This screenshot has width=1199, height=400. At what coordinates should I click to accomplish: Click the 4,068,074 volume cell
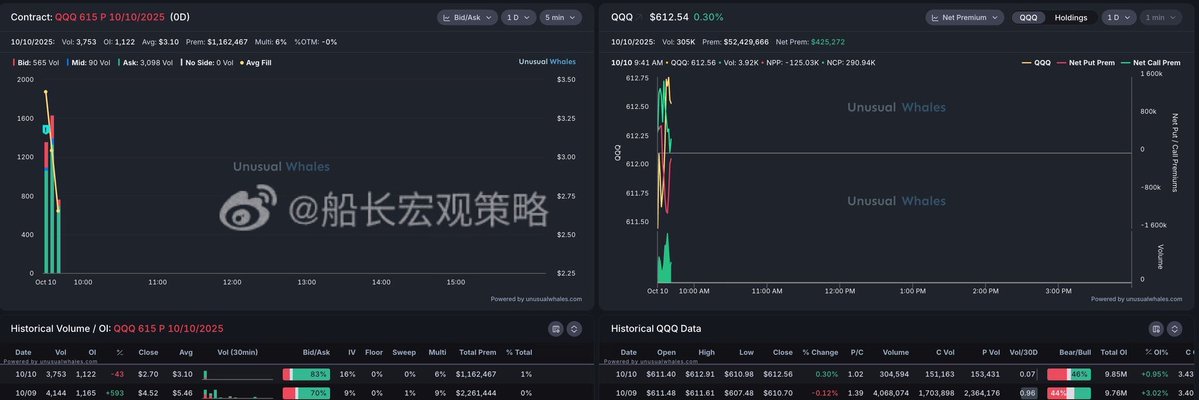pos(890,392)
